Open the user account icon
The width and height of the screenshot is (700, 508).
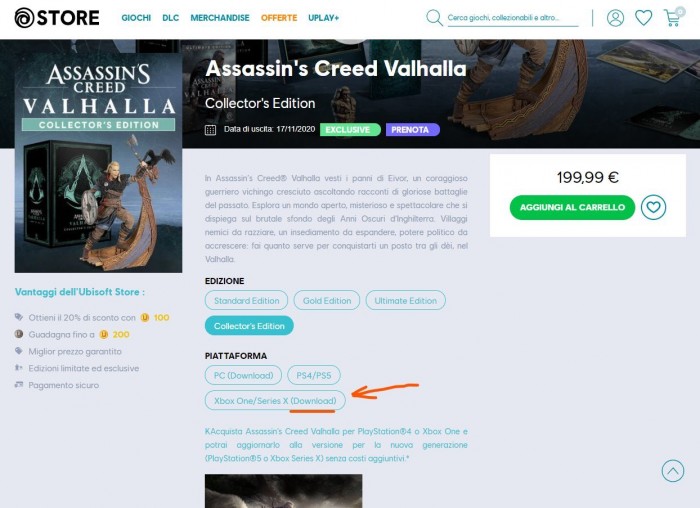pos(615,18)
